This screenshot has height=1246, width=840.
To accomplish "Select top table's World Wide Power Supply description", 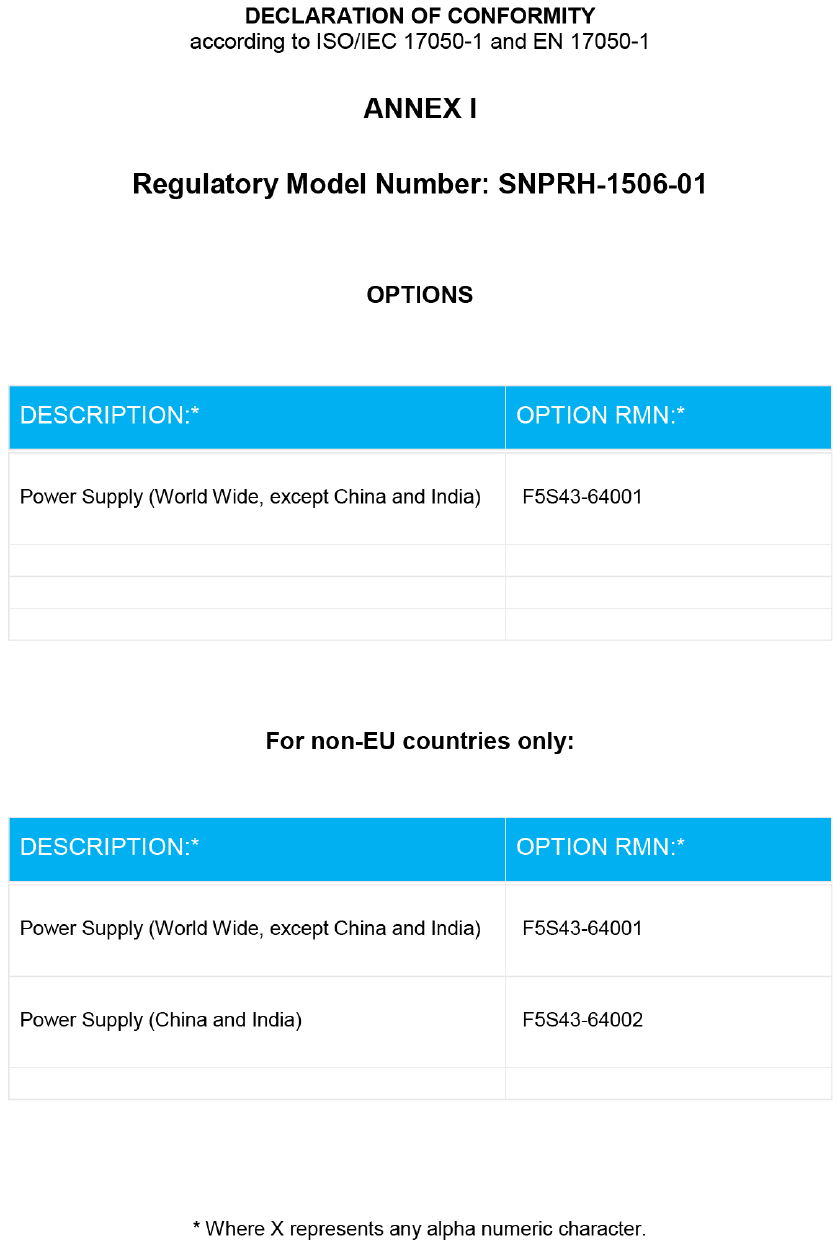I will click(x=250, y=497).
